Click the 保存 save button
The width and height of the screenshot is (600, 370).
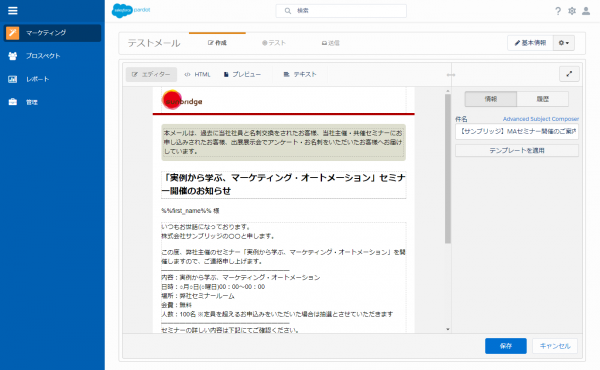pyautogui.click(x=506, y=346)
